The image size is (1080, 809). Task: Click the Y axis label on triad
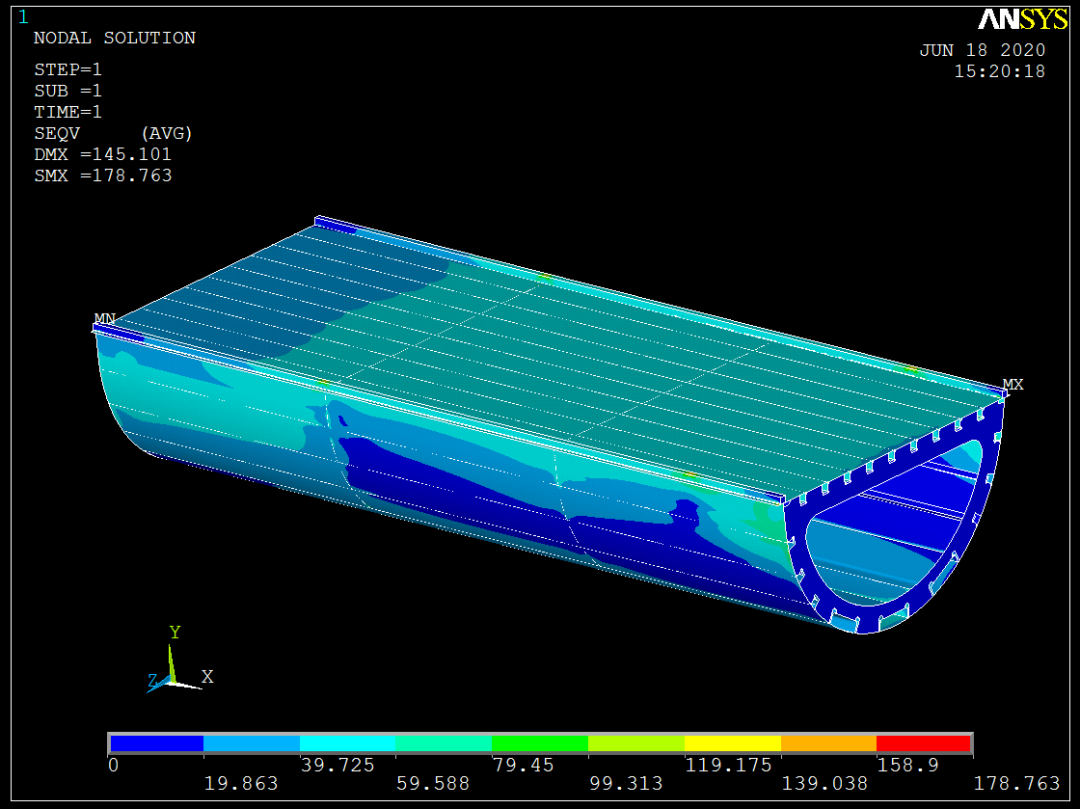pyautogui.click(x=175, y=632)
